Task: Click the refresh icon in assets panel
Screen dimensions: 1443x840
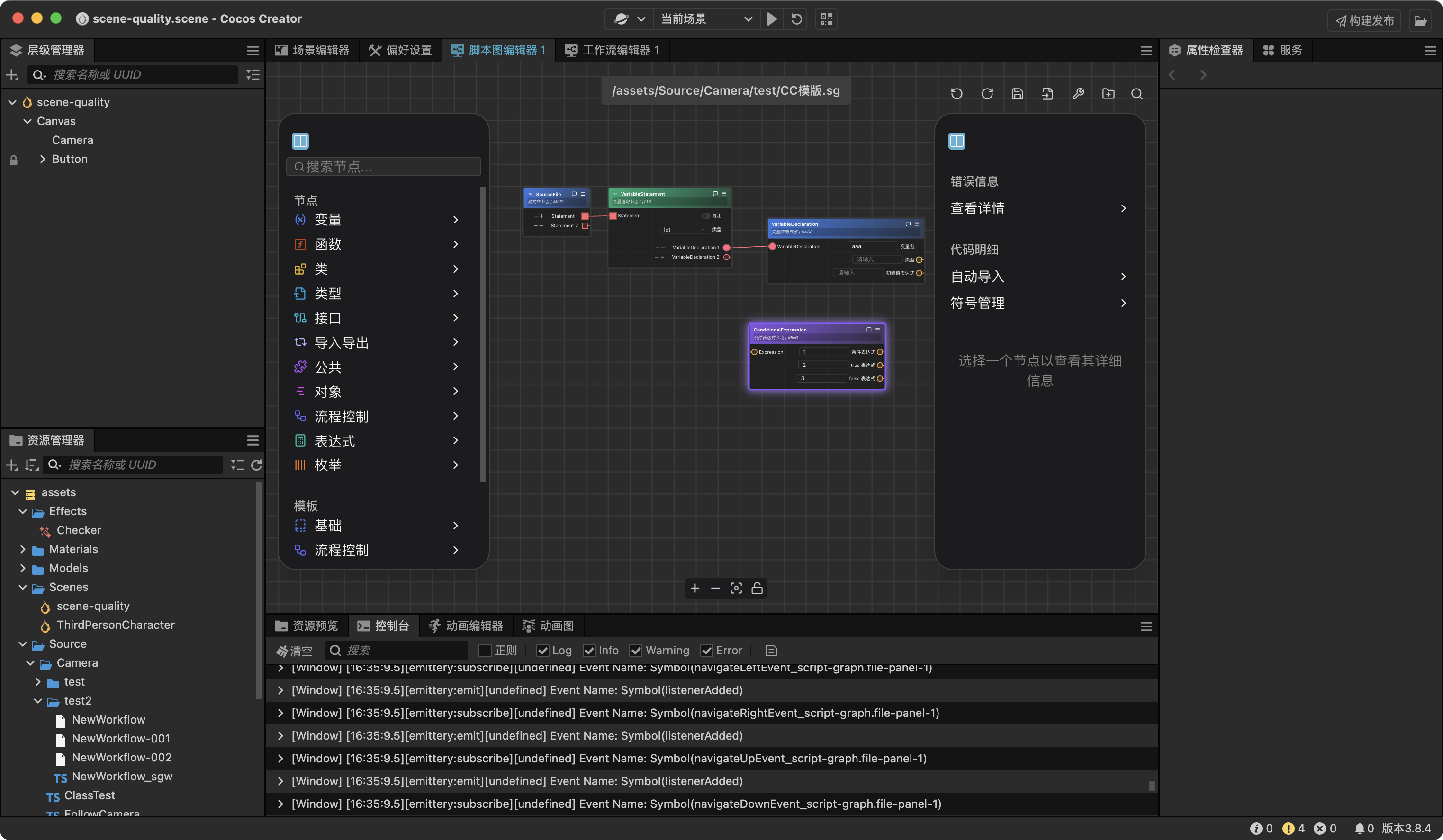Action: click(256, 465)
